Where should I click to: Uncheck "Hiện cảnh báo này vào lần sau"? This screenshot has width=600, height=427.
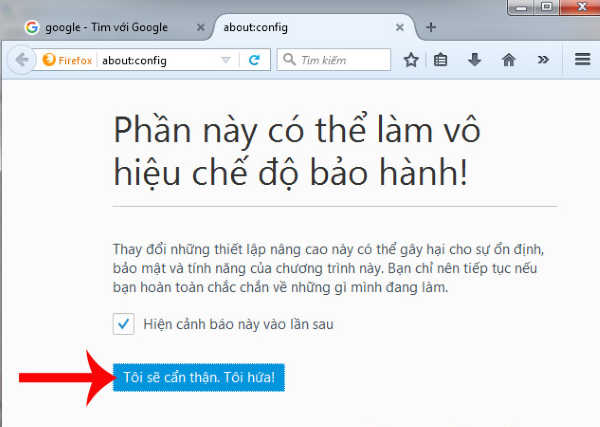[123, 324]
